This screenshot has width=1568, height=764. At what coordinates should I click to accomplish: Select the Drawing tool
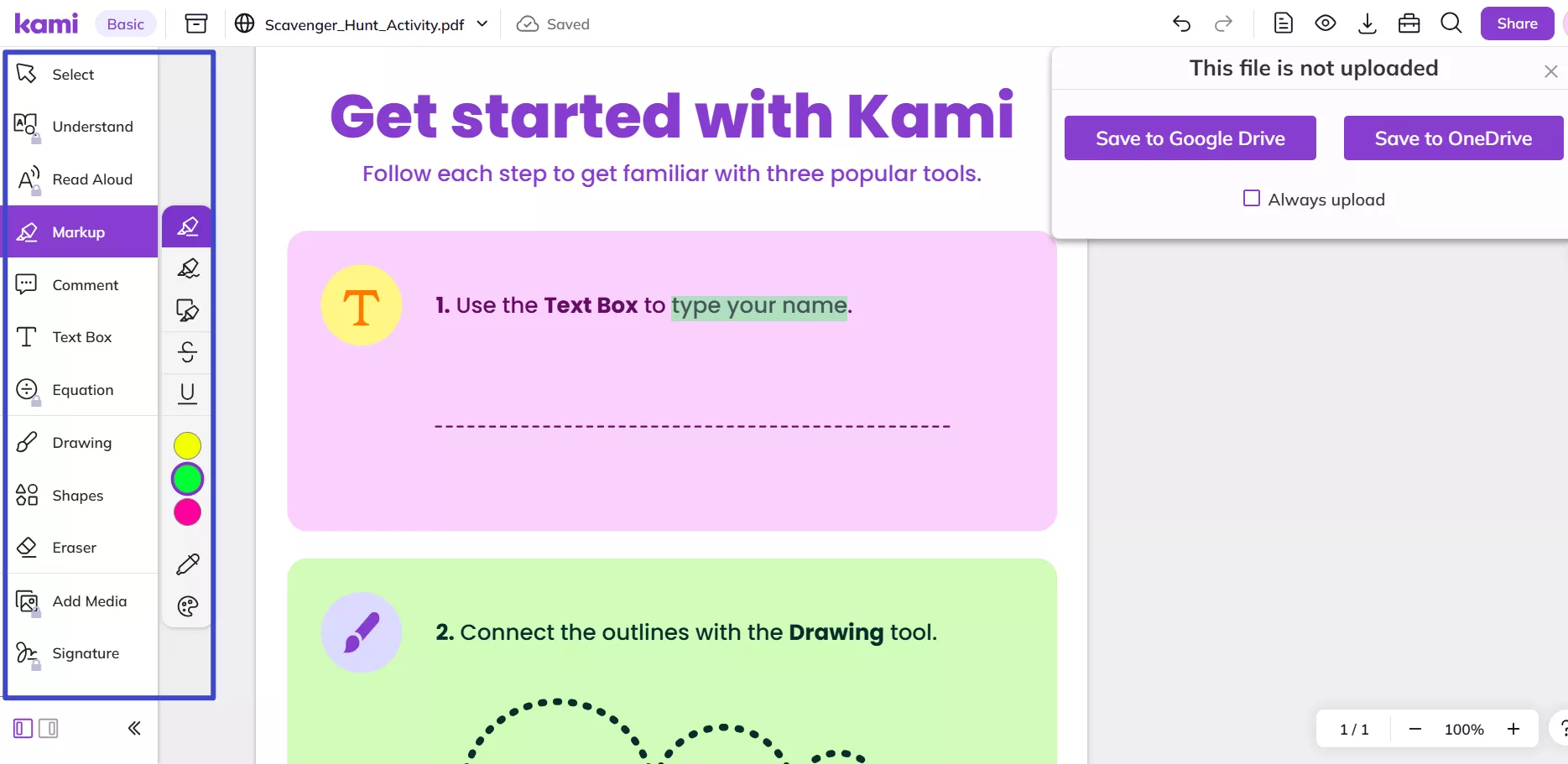pyautogui.click(x=81, y=442)
